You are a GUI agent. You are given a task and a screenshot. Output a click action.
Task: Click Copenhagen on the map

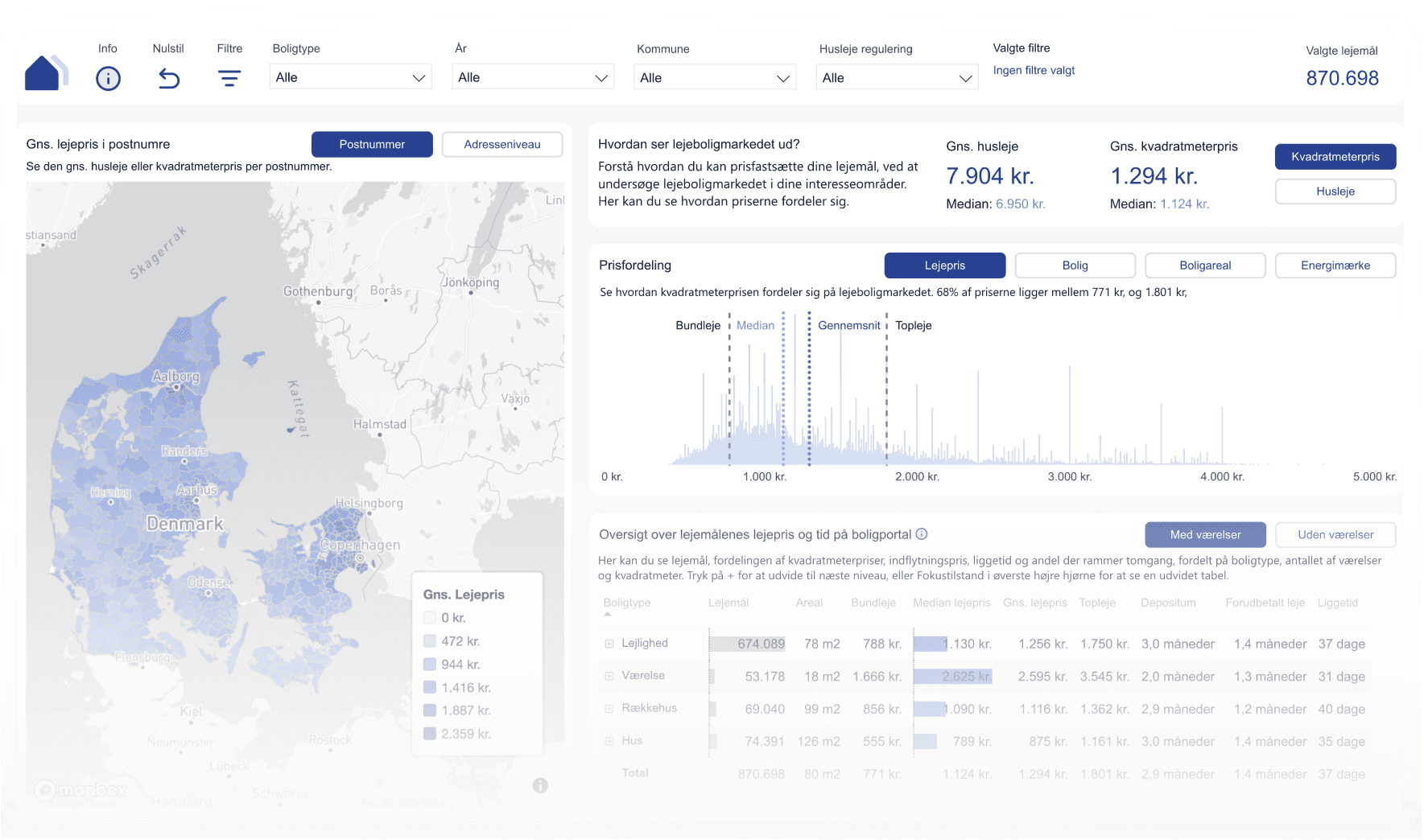click(360, 546)
